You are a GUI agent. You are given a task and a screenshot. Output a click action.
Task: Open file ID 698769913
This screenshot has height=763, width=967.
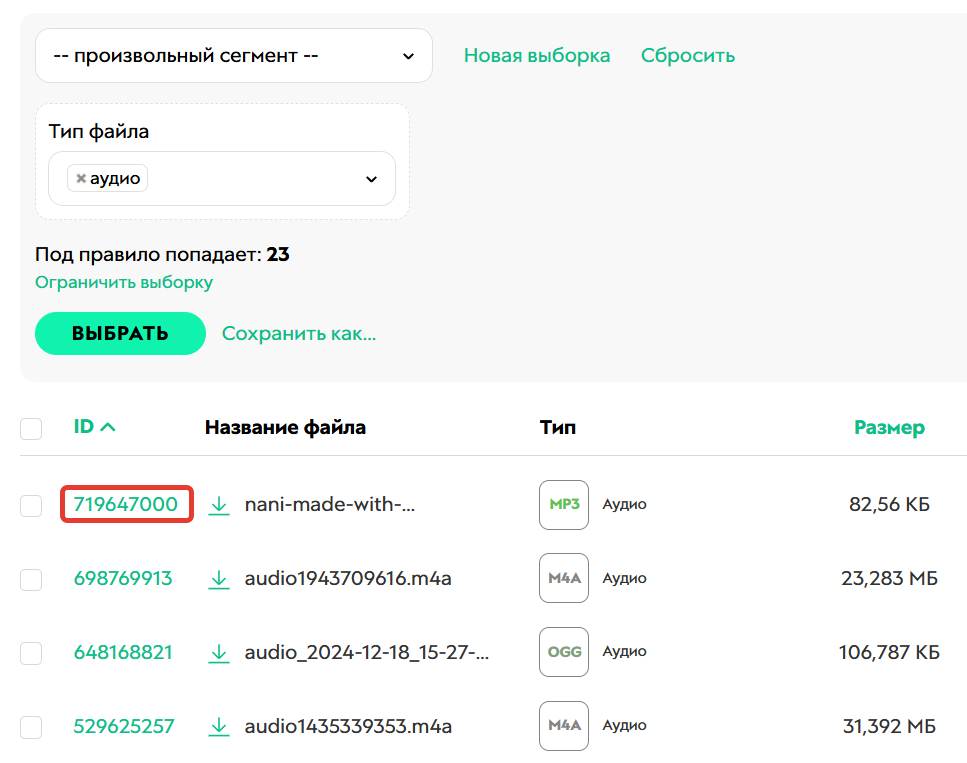click(x=123, y=578)
